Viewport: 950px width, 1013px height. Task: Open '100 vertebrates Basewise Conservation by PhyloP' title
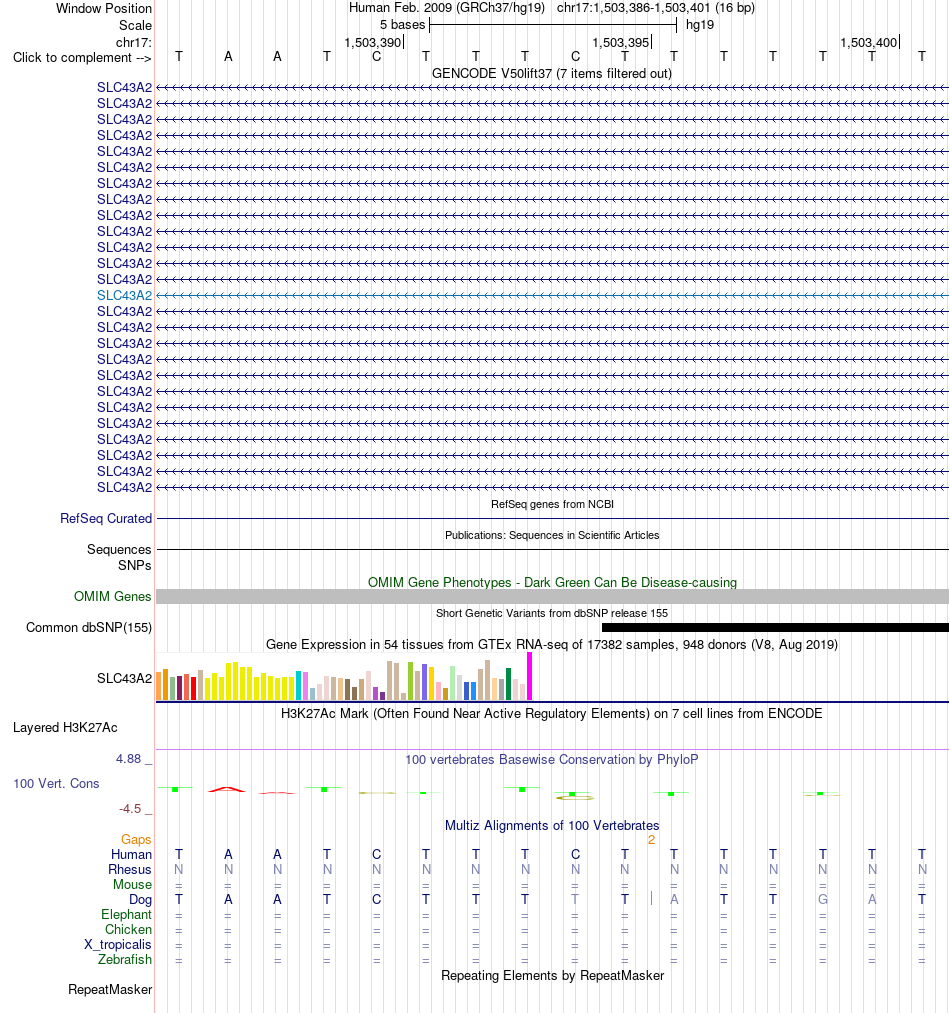click(x=552, y=759)
